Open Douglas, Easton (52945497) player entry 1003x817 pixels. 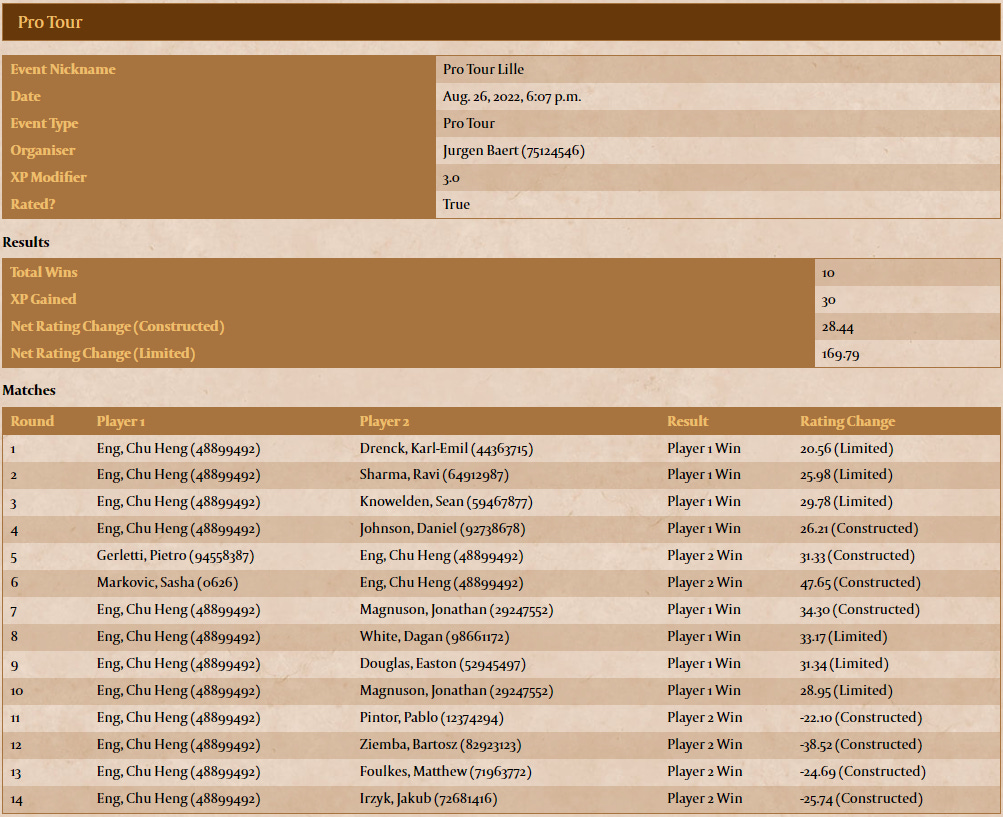pyautogui.click(x=443, y=663)
